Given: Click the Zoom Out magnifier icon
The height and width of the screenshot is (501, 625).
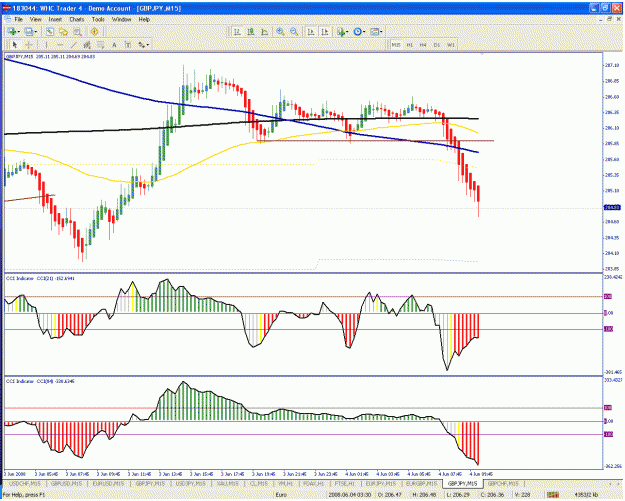Looking at the screenshot, I should pyautogui.click(x=294, y=31).
